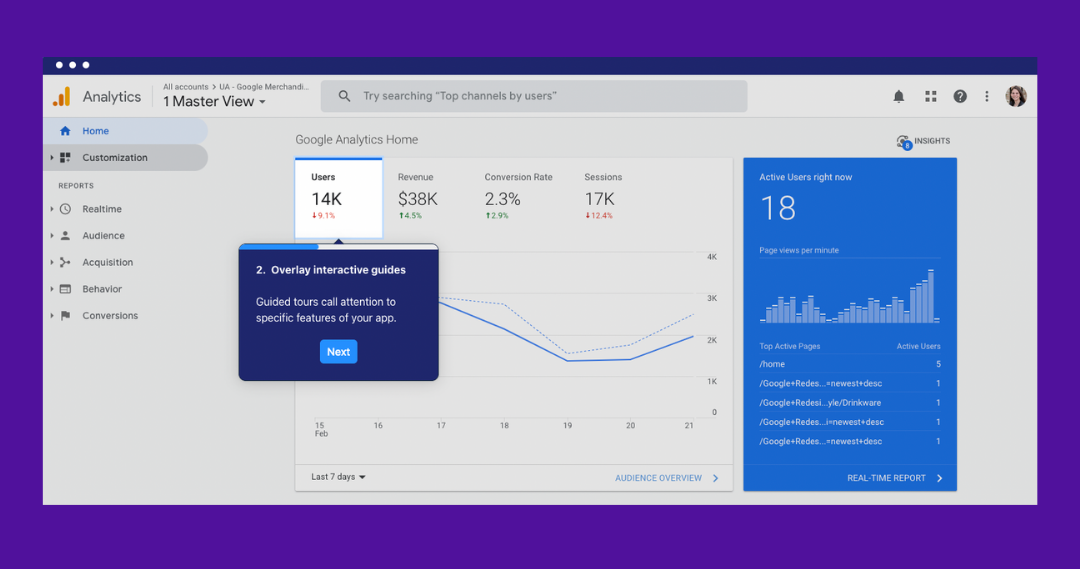Expand the Conversions reports arrow
Image resolution: width=1080 pixels, height=569 pixels.
52,315
